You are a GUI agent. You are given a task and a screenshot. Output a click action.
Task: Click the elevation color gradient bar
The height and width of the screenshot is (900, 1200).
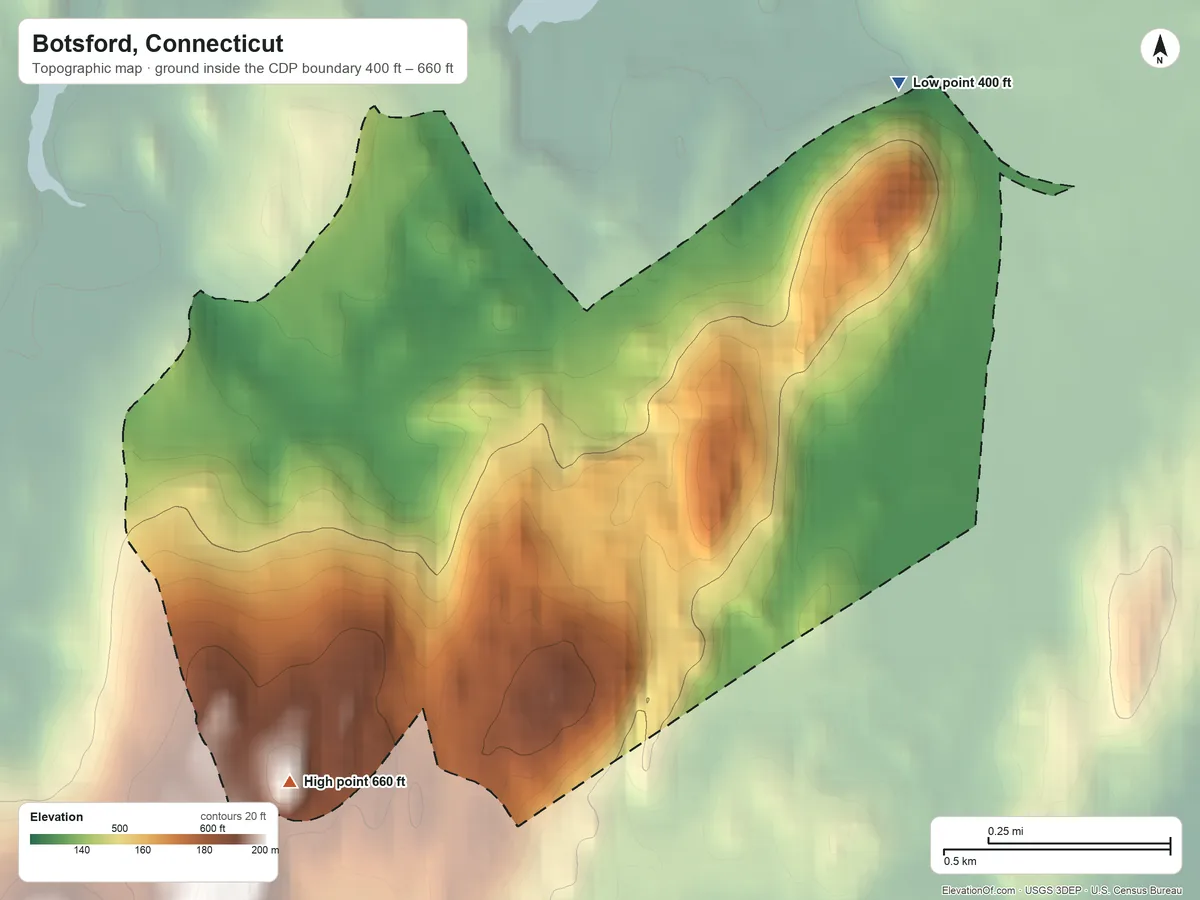pyautogui.click(x=148, y=839)
